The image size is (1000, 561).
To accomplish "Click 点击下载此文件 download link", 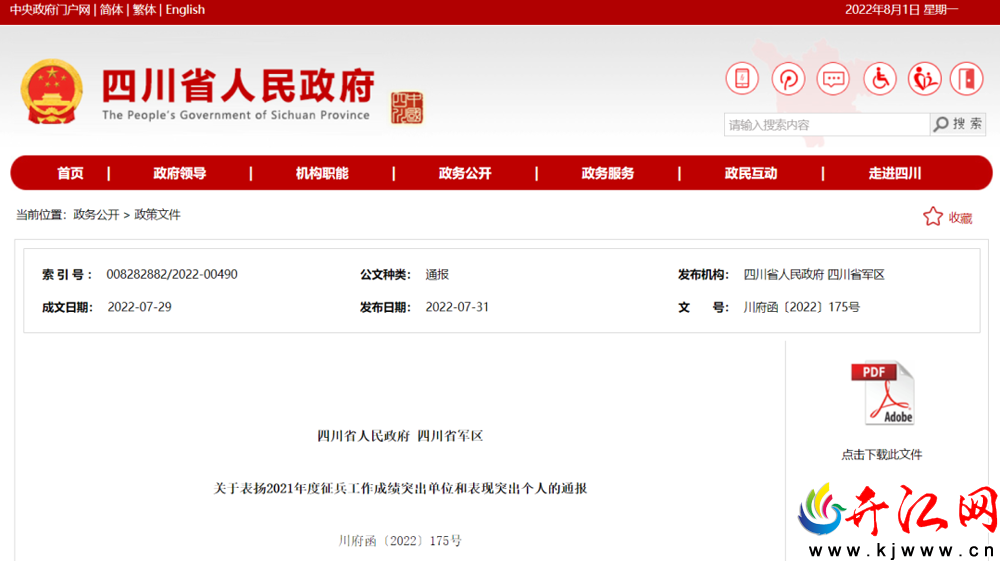I will [881, 455].
